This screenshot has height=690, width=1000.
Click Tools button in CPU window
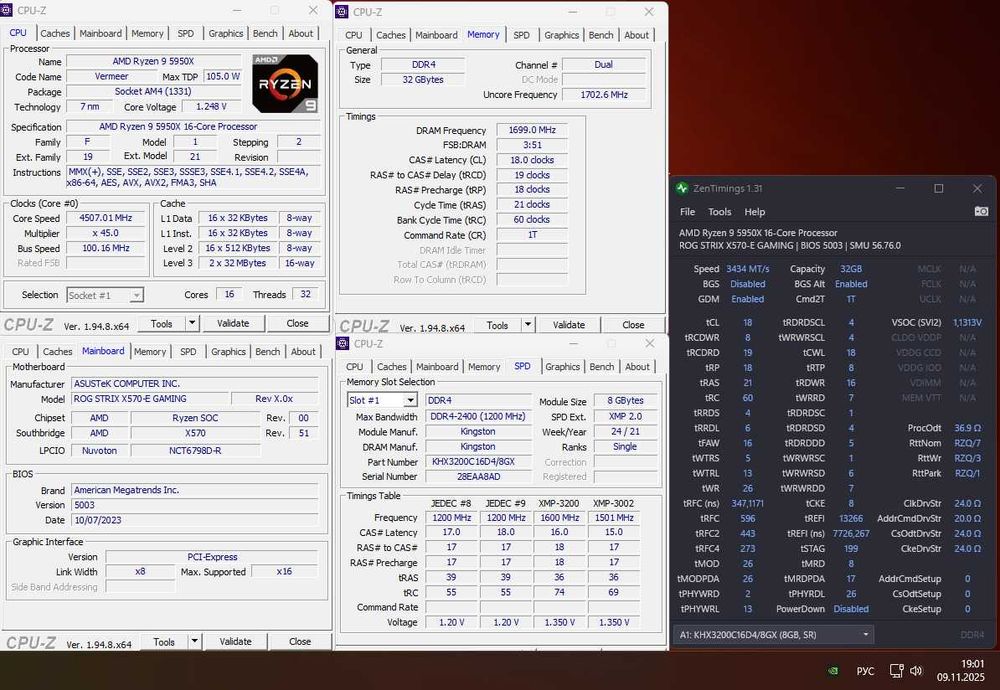point(161,323)
